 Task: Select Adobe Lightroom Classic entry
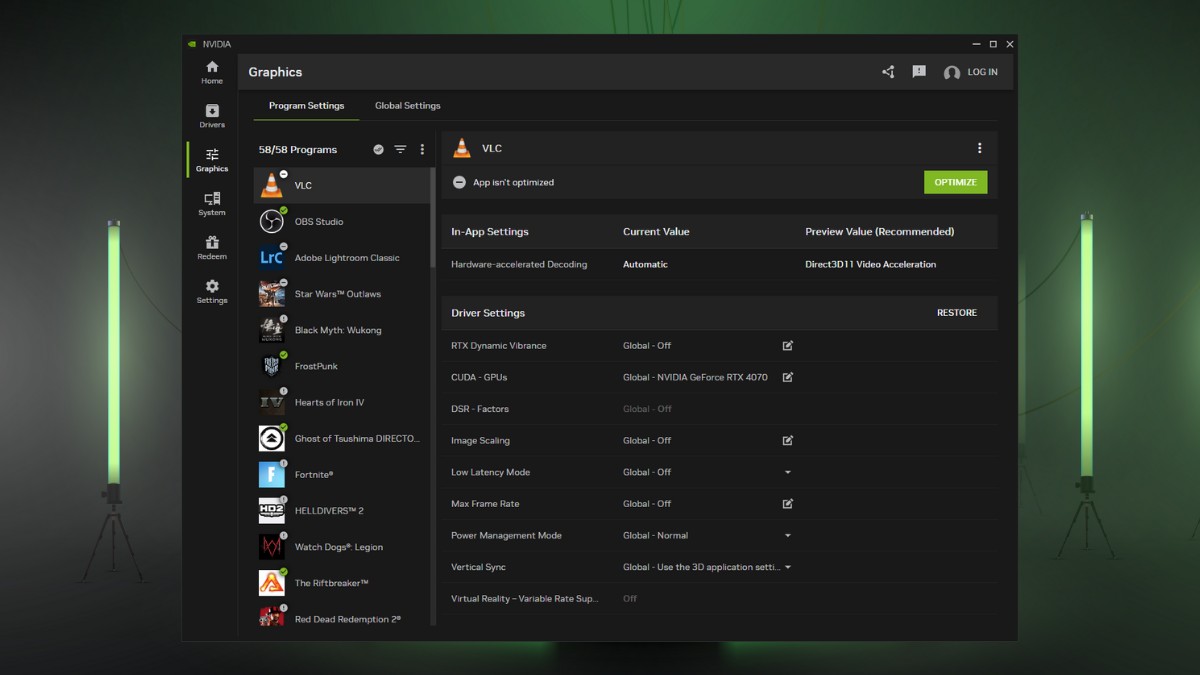point(342,258)
